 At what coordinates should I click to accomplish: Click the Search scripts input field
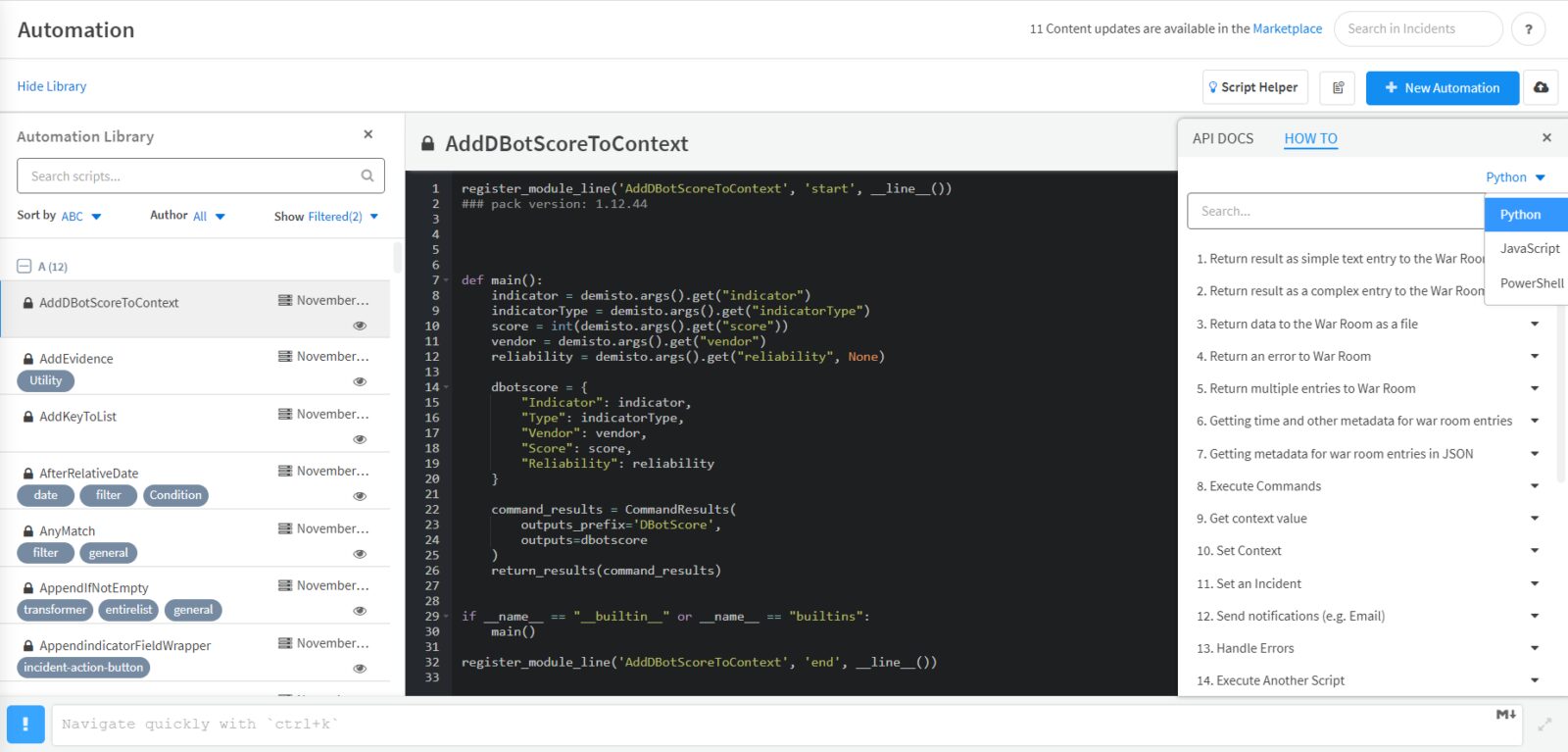click(x=201, y=176)
